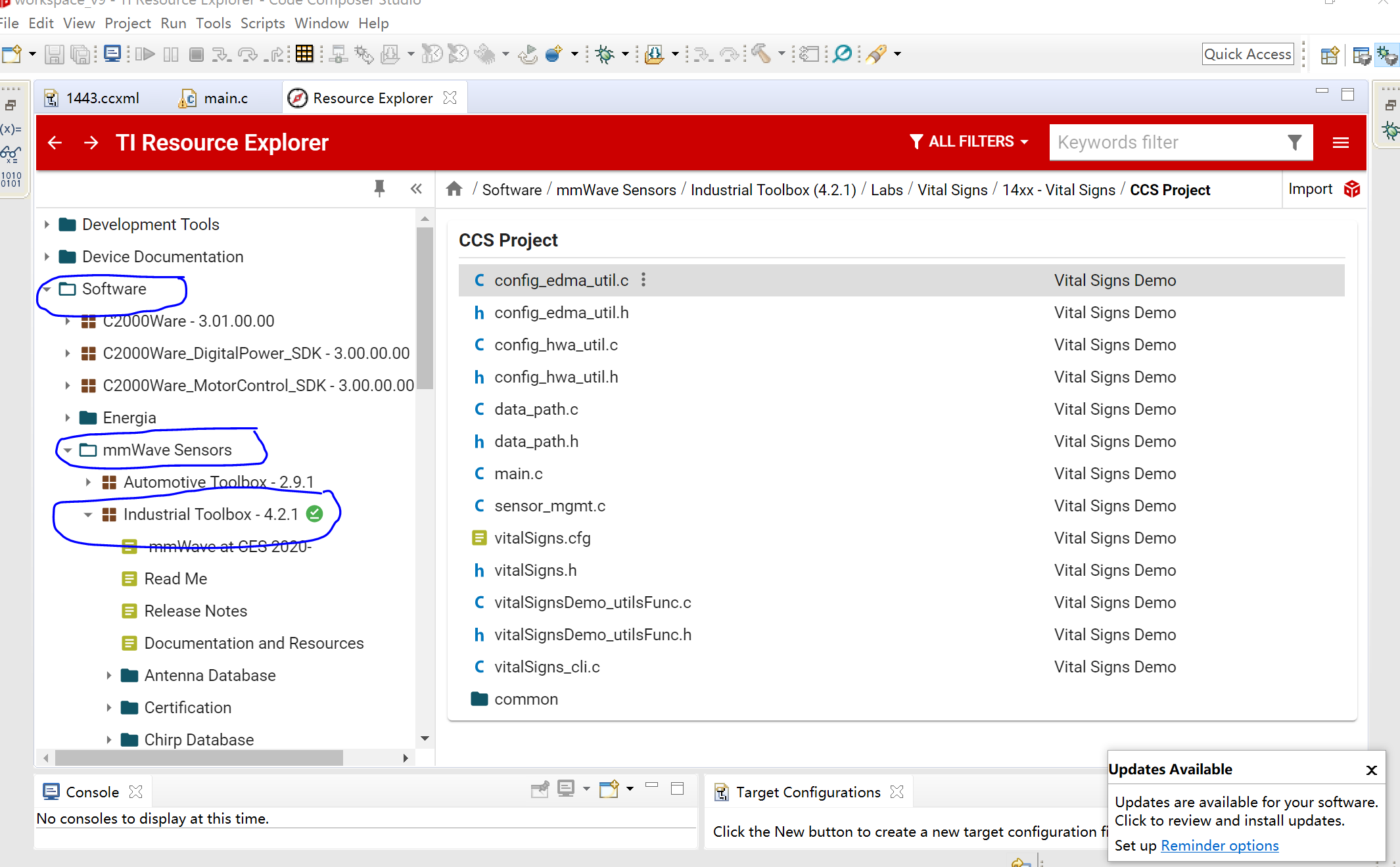Image resolution: width=1400 pixels, height=867 pixels.
Task: Click the grid memory view toolbar icon
Action: tap(304, 53)
